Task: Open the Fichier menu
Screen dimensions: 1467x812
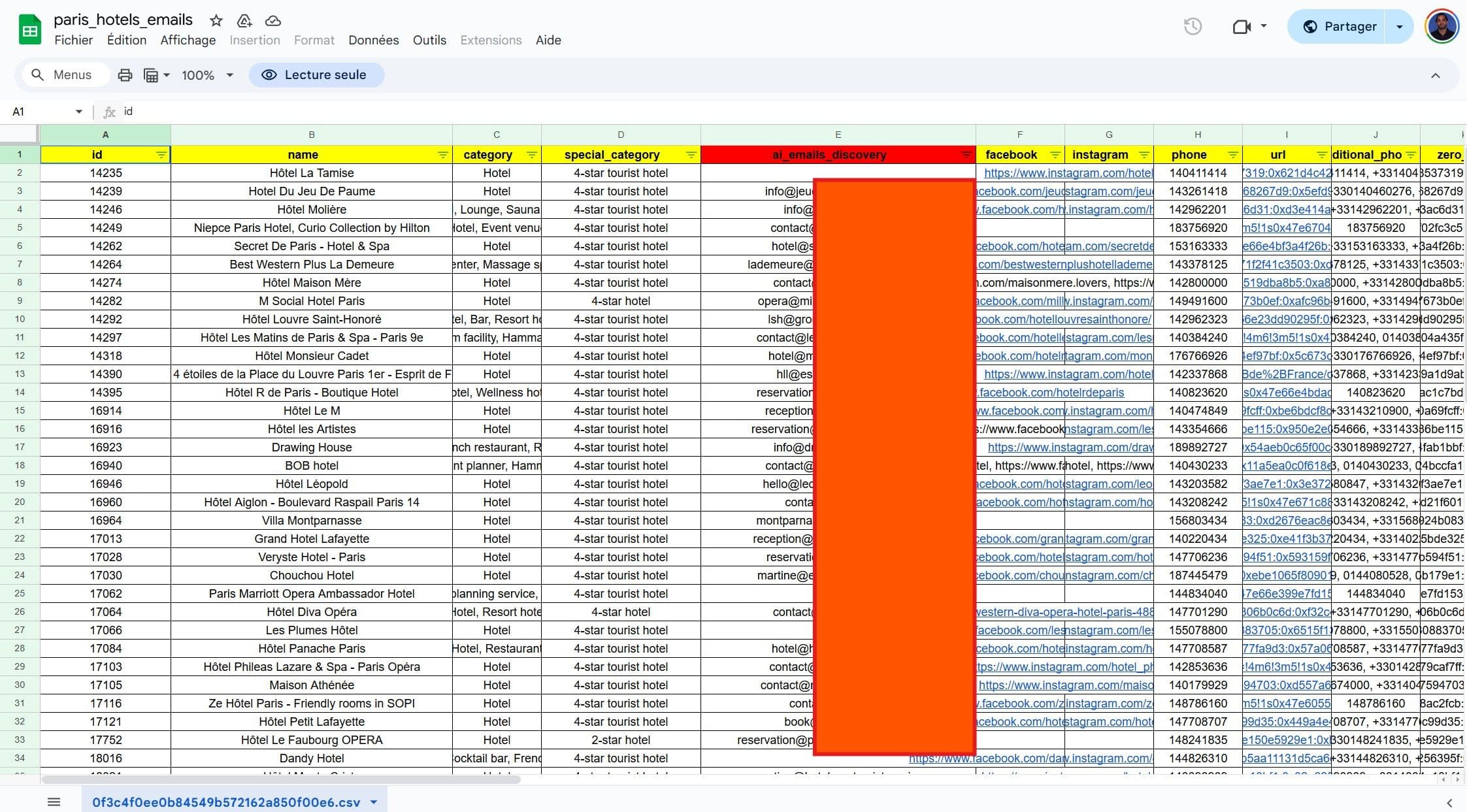Action: point(73,40)
